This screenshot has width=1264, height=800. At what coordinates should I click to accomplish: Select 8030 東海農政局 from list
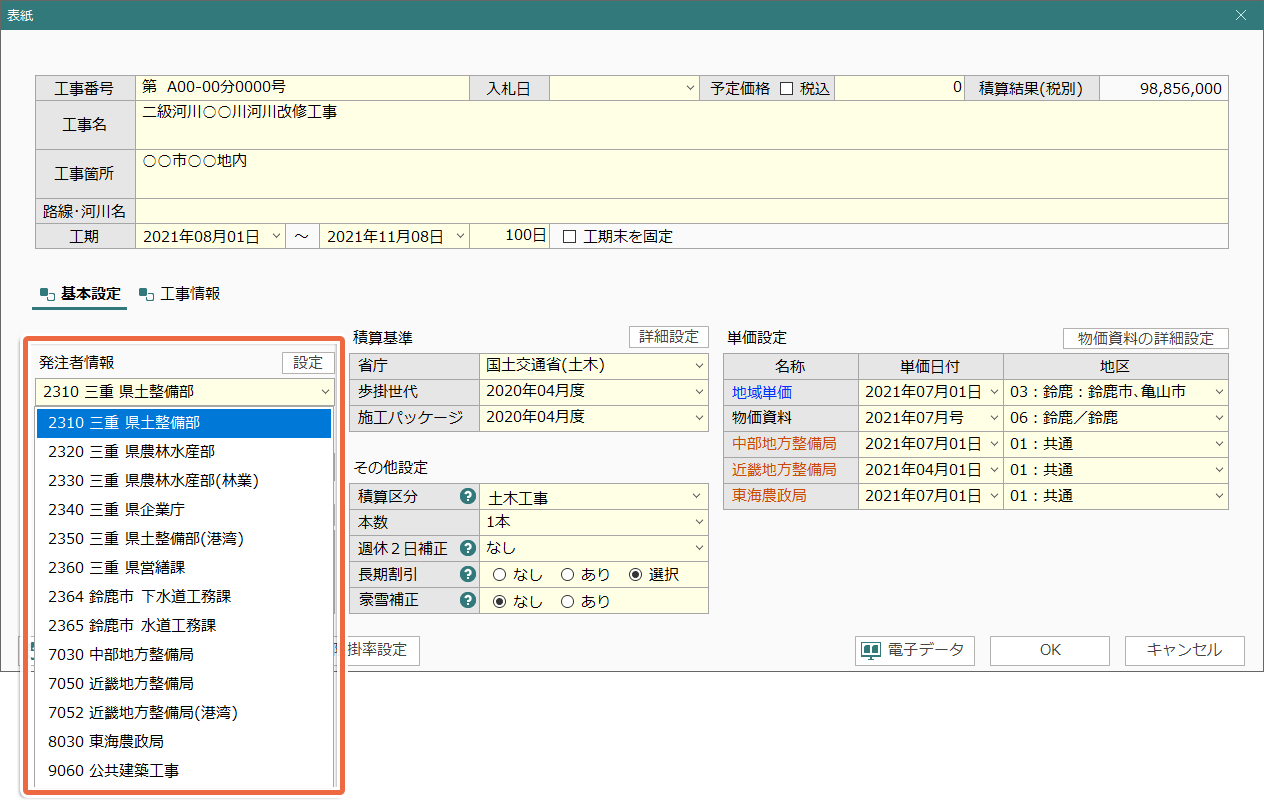[184, 742]
